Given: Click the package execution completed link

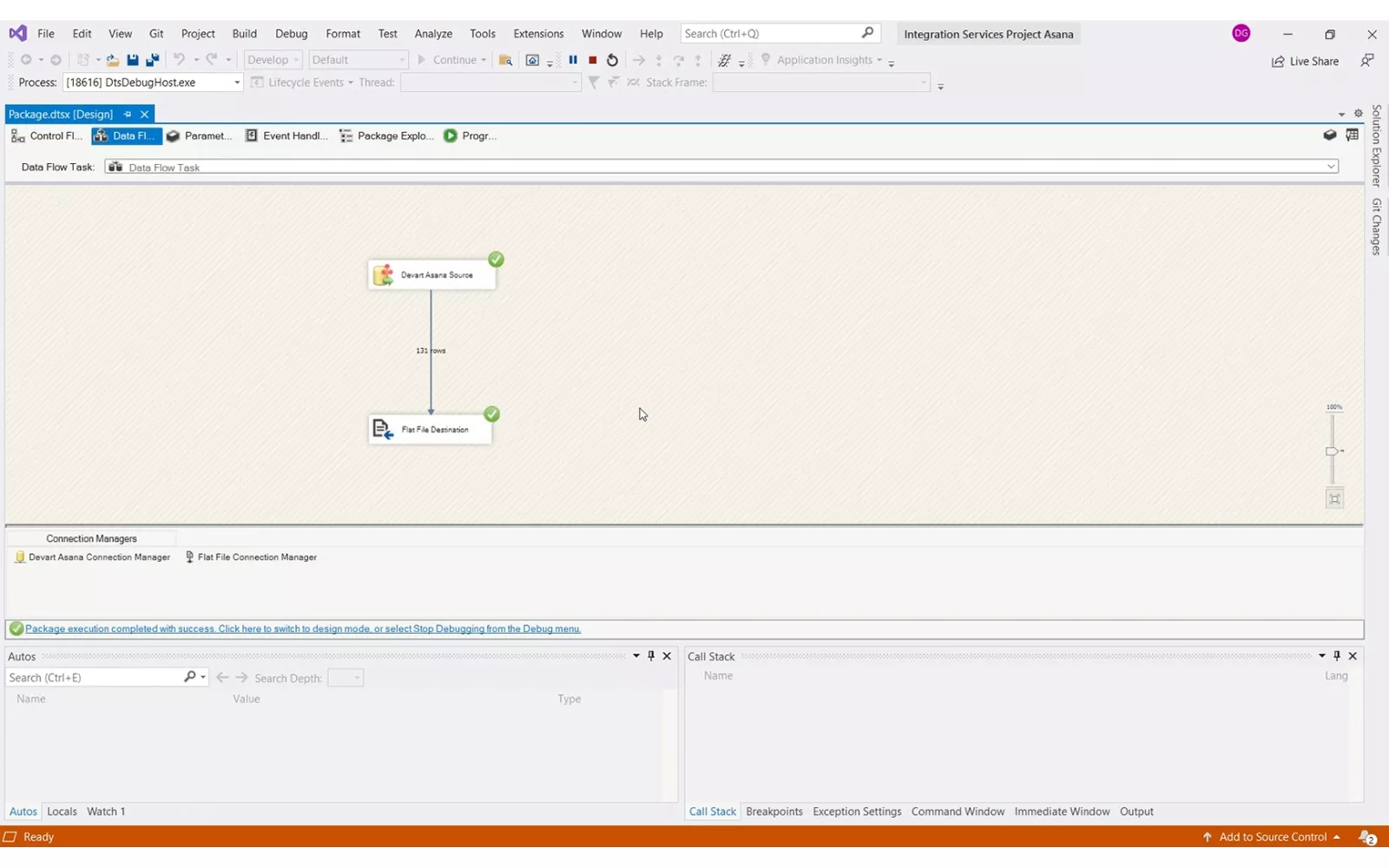Looking at the screenshot, I should (x=302, y=629).
